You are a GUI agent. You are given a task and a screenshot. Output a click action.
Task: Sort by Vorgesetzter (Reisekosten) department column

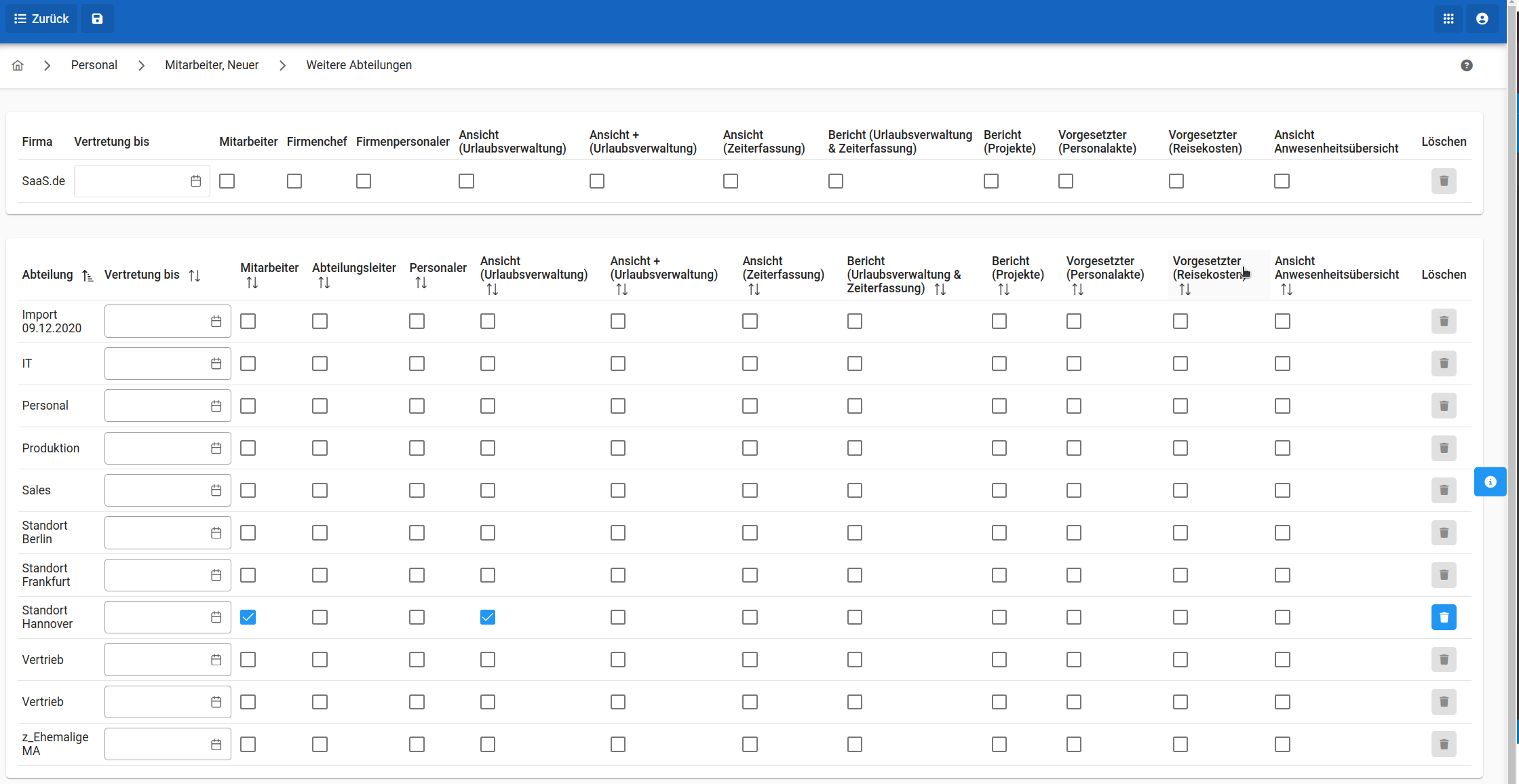pos(1185,290)
